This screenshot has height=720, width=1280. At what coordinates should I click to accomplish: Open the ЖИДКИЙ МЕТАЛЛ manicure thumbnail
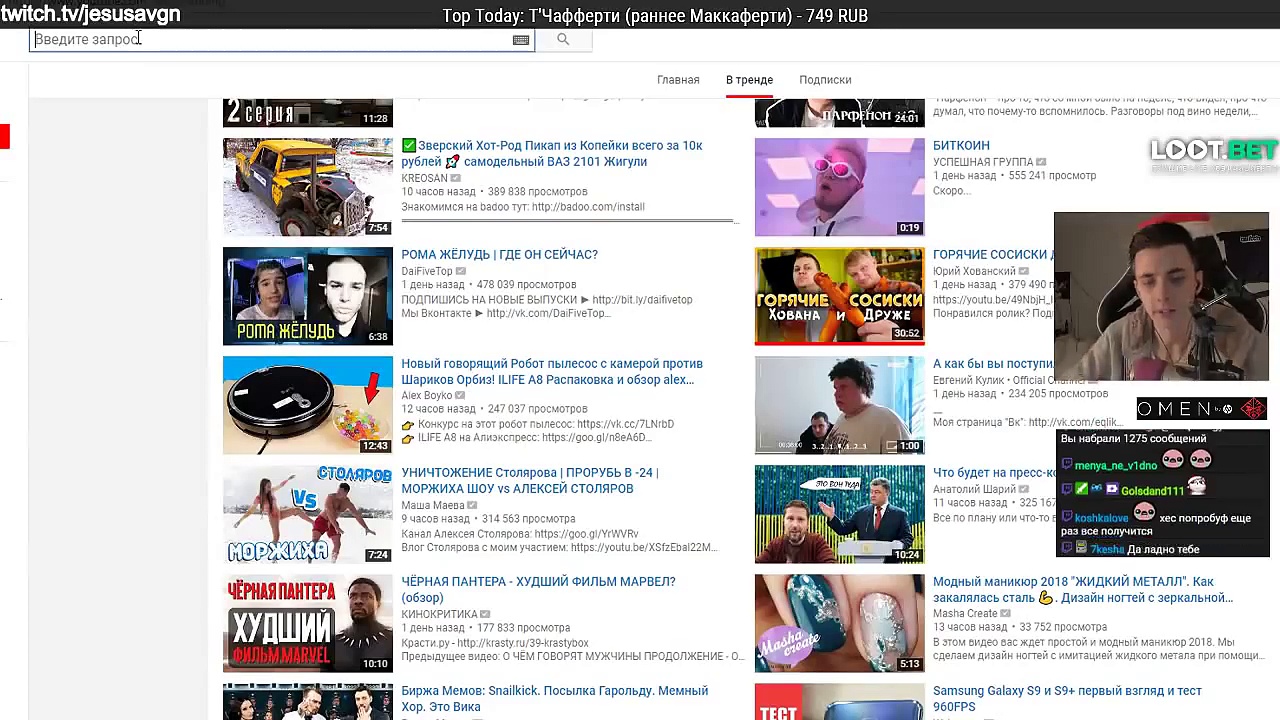(840, 623)
